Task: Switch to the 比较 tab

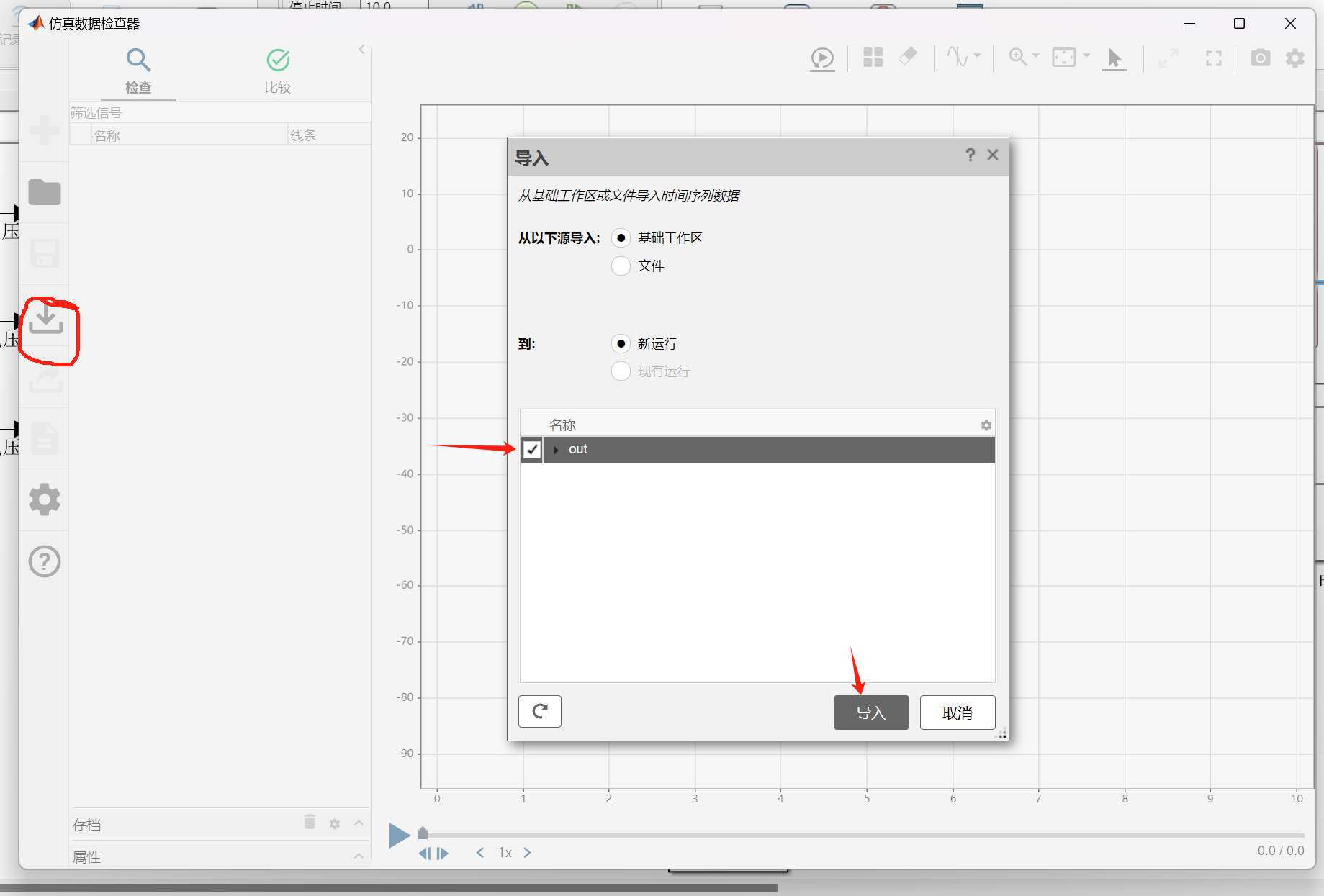Action: 278,71
